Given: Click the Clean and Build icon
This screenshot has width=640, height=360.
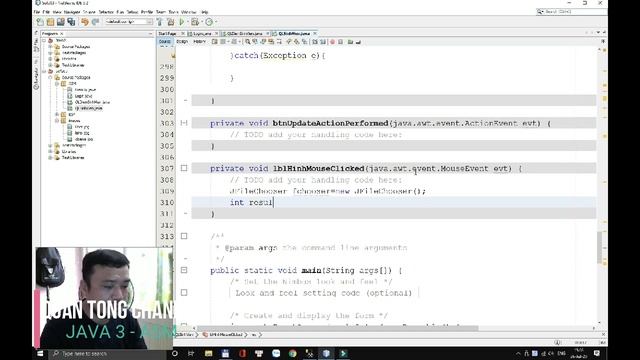Looking at the screenshot, I should click(171, 22).
